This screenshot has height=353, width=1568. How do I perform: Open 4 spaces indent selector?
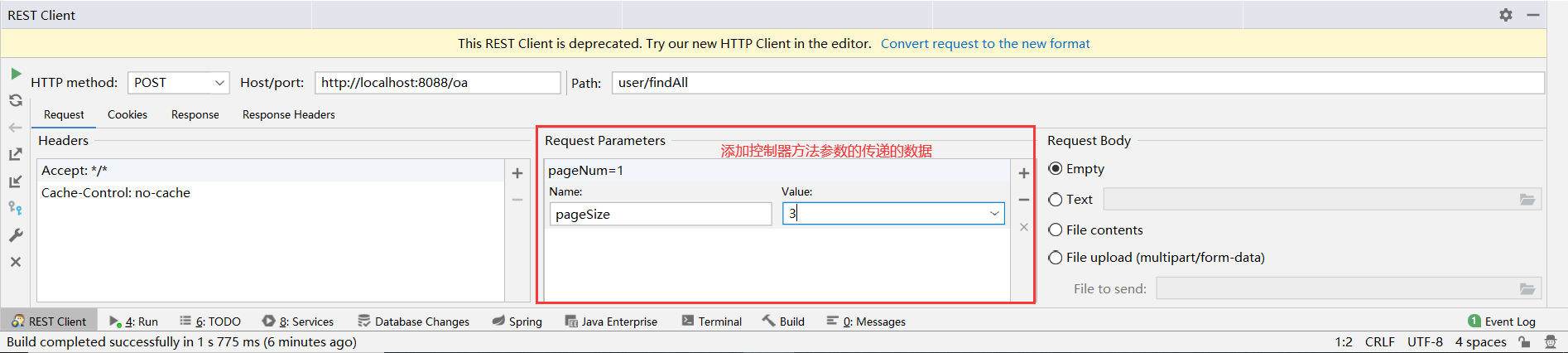pos(1481,342)
